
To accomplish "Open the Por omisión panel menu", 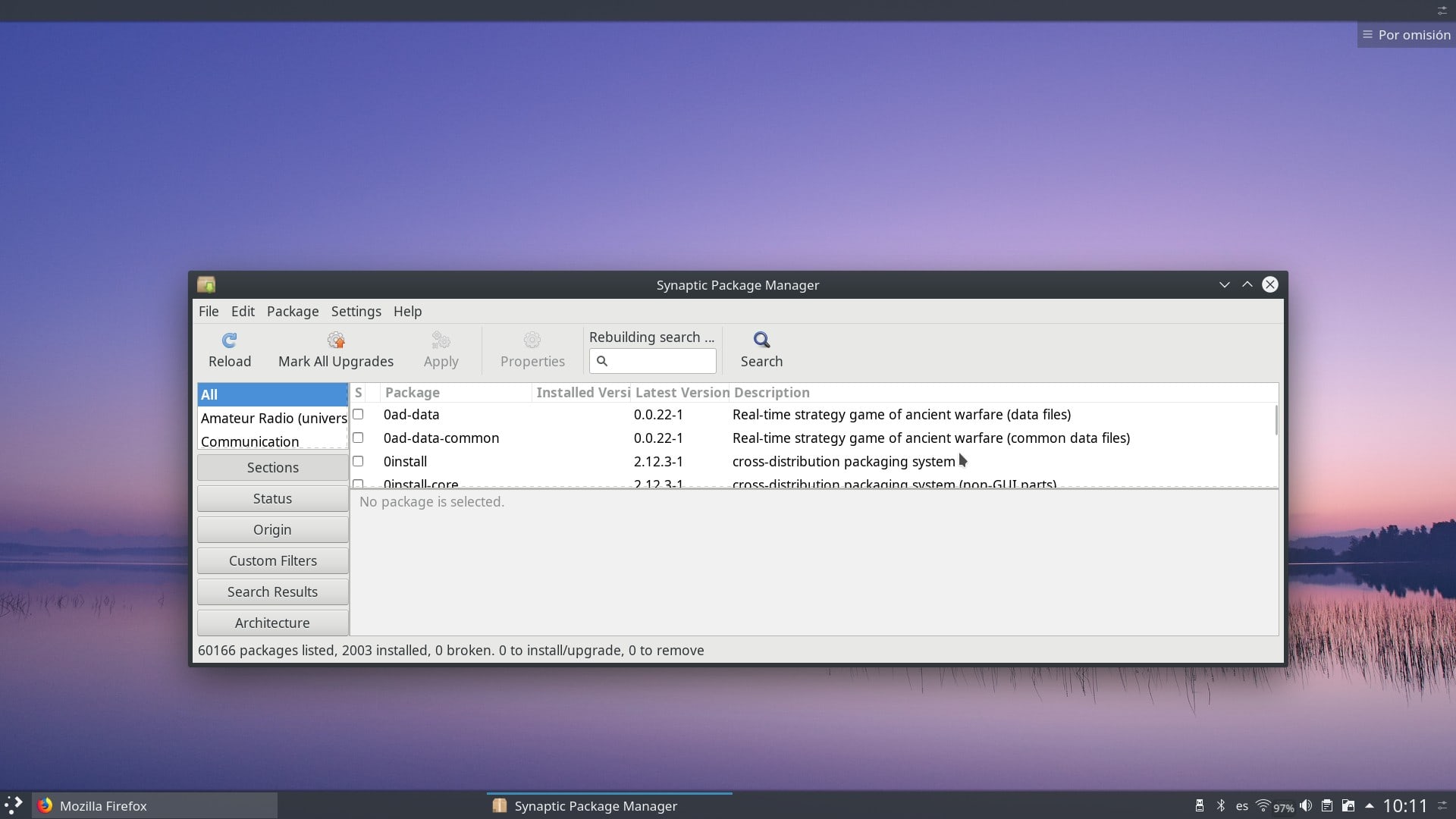I will [1407, 34].
